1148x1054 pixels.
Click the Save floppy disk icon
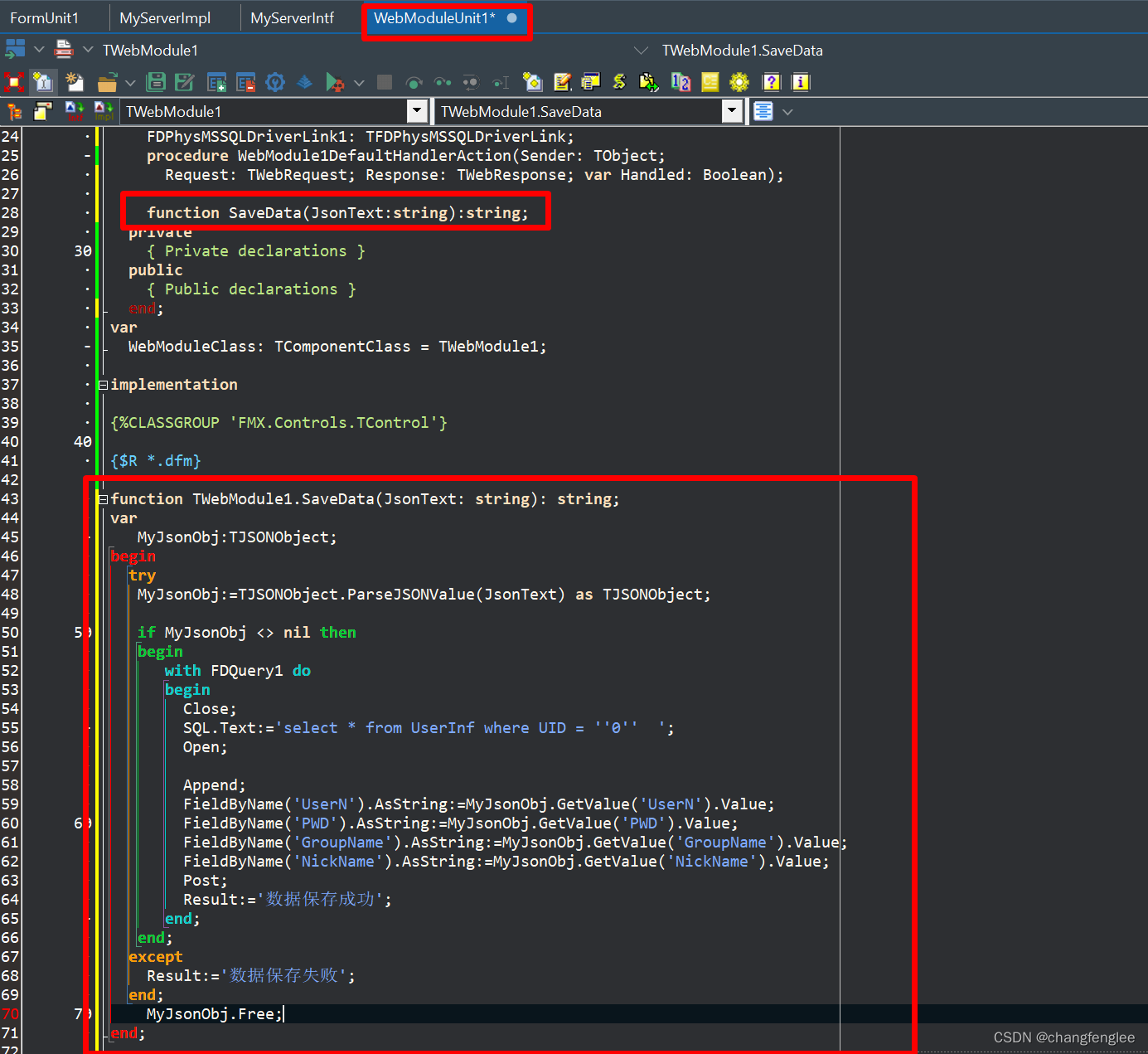[x=155, y=82]
